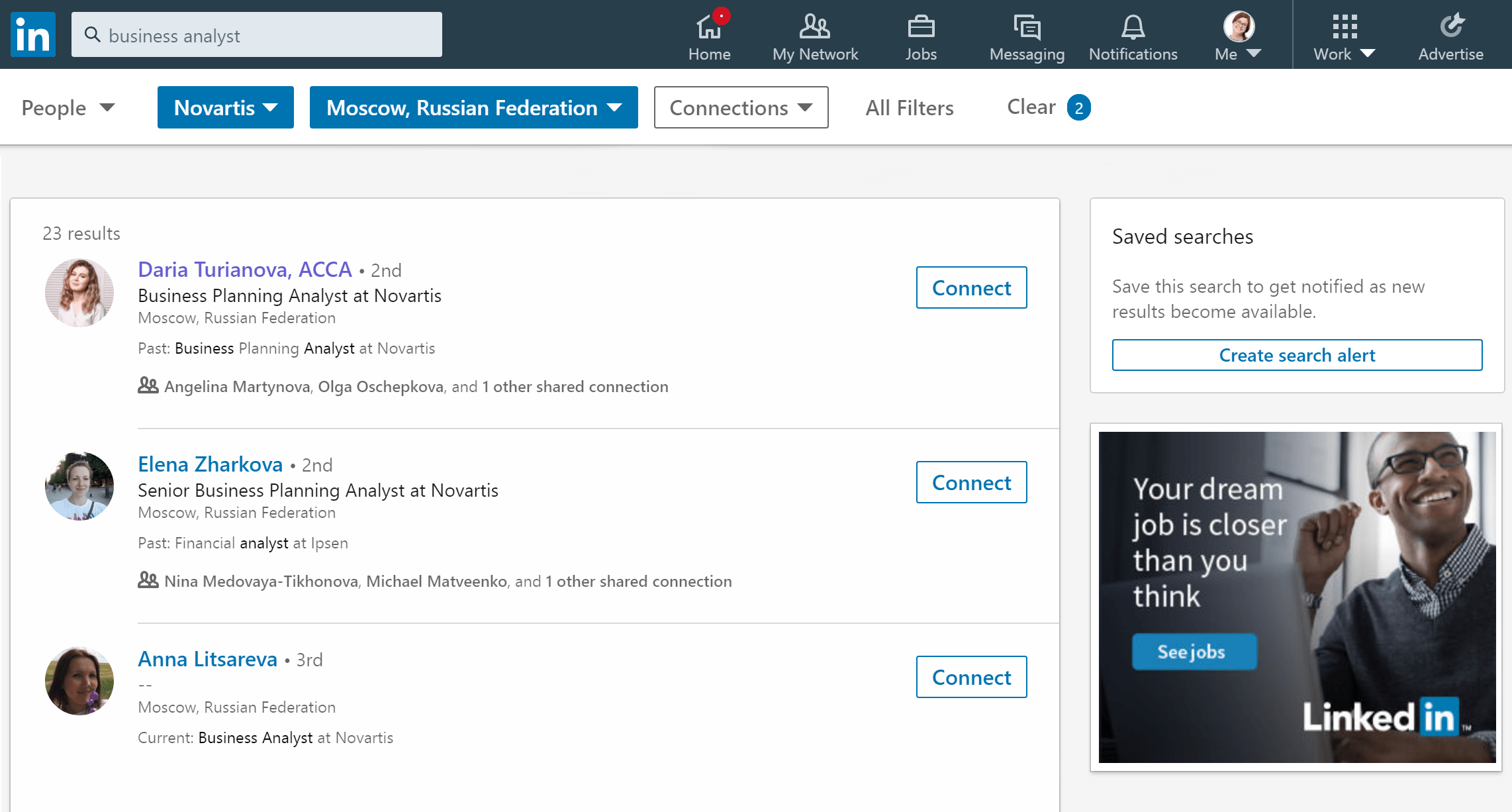
Task: Open All Filters panel
Action: point(910,107)
